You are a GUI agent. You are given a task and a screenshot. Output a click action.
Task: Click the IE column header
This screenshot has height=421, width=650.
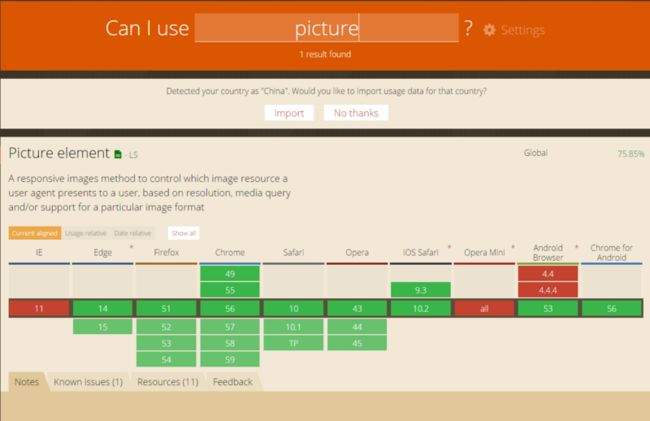pyautogui.click(x=39, y=252)
